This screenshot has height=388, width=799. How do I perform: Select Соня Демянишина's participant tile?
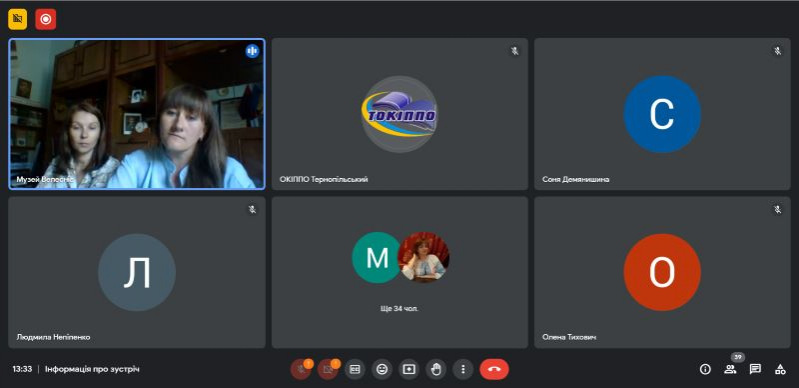tap(662, 114)
